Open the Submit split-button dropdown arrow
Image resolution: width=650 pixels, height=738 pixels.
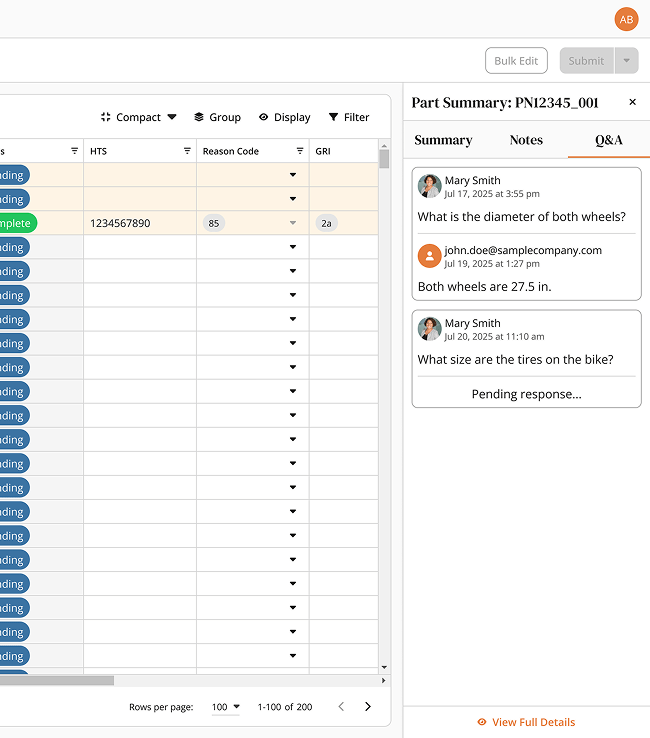(x=626, y=60)
